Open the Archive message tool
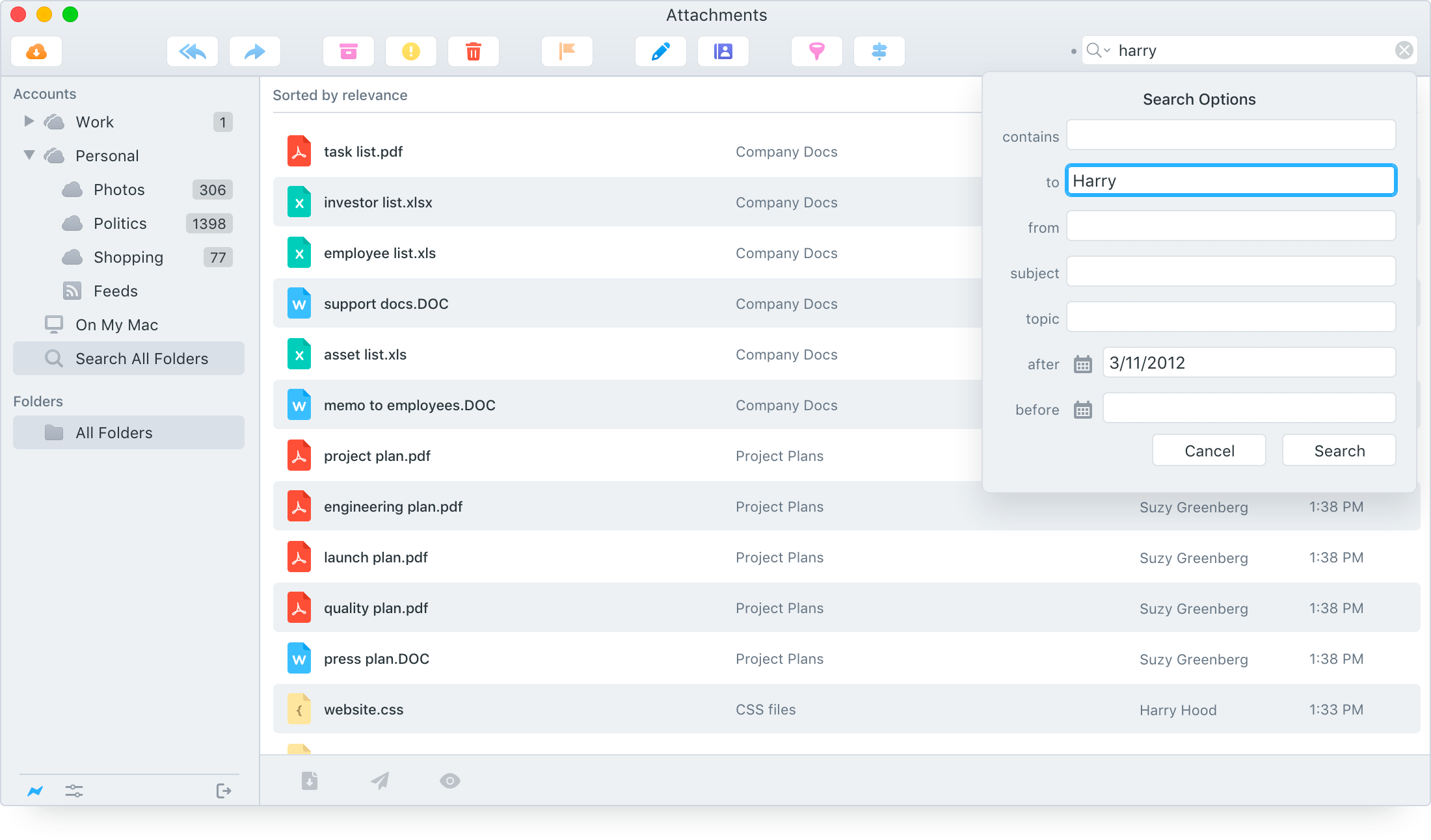This screenshot has width=1431, height=840. (348, 51)
